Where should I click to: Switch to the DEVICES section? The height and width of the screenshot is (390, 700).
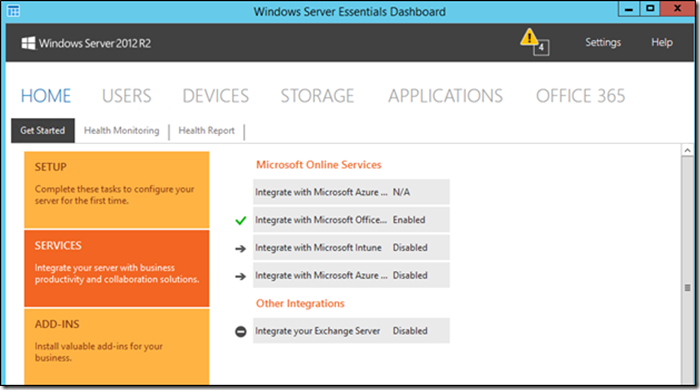click(216, 96)
